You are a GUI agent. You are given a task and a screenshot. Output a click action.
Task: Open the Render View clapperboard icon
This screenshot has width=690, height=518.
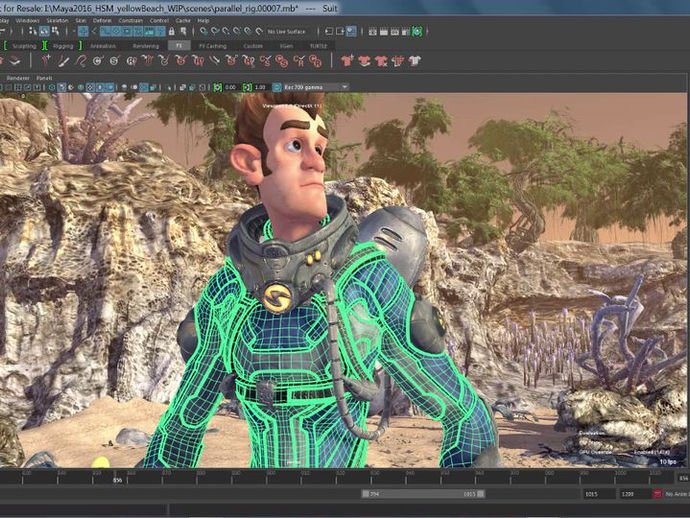click(x=373, y=31)
